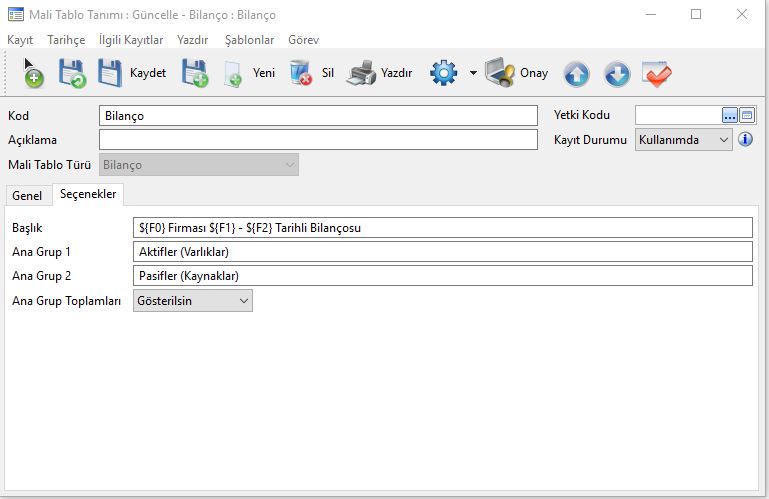The width and height of the screenshot is (769, 499).
Task: Click save-and-new disk icon with plus
Action: tap(194, 73)
